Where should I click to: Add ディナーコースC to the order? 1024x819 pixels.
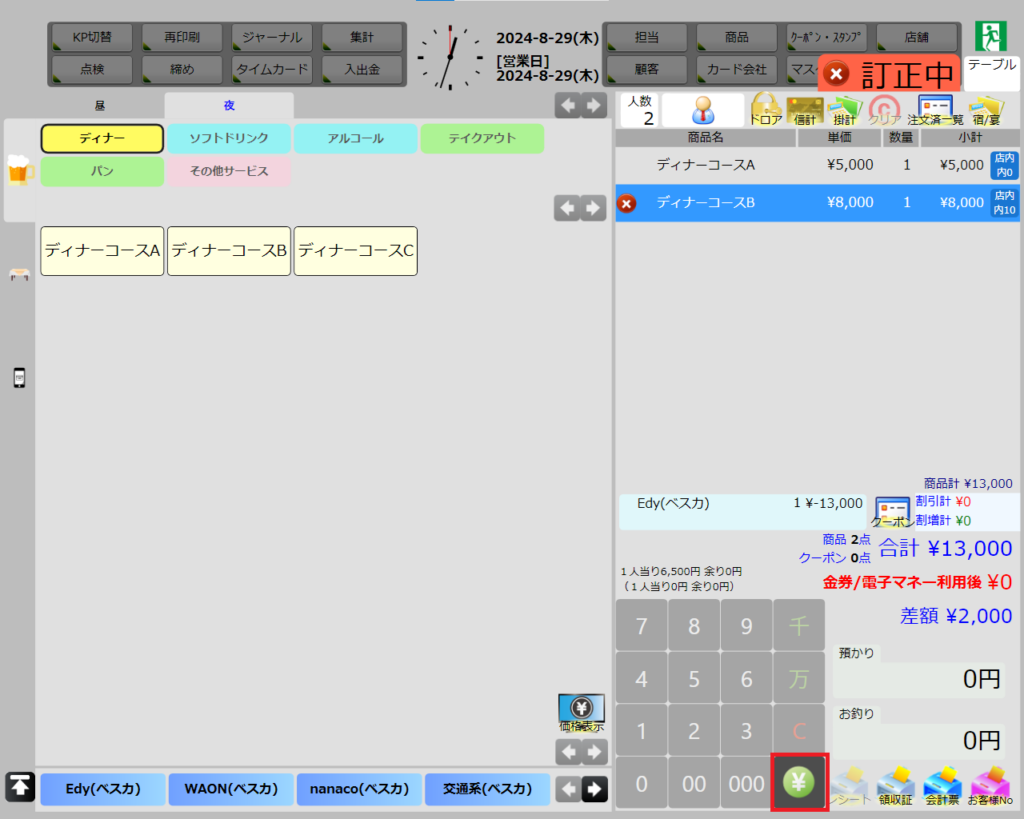355,251
